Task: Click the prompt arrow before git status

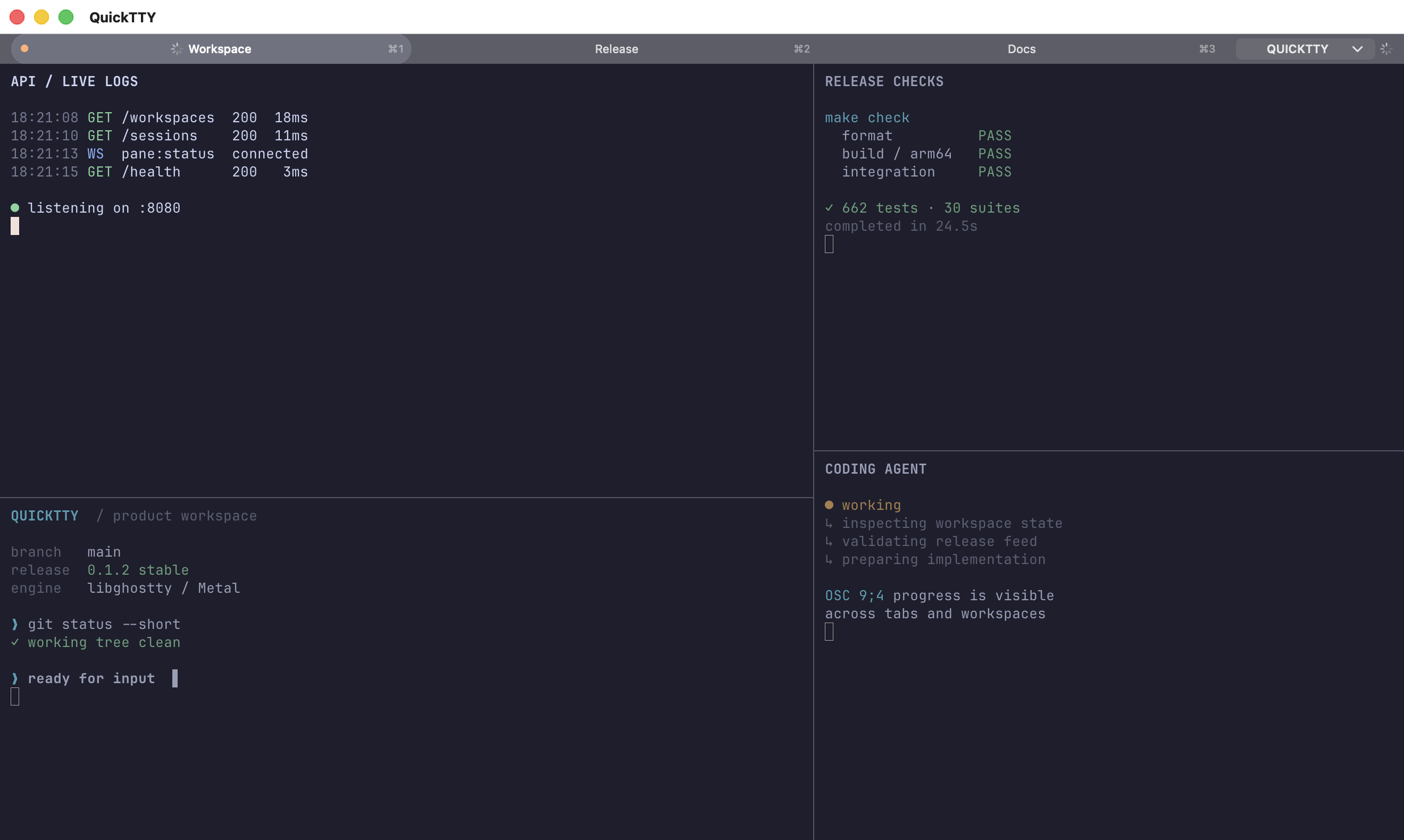Action: coord(15,624)
